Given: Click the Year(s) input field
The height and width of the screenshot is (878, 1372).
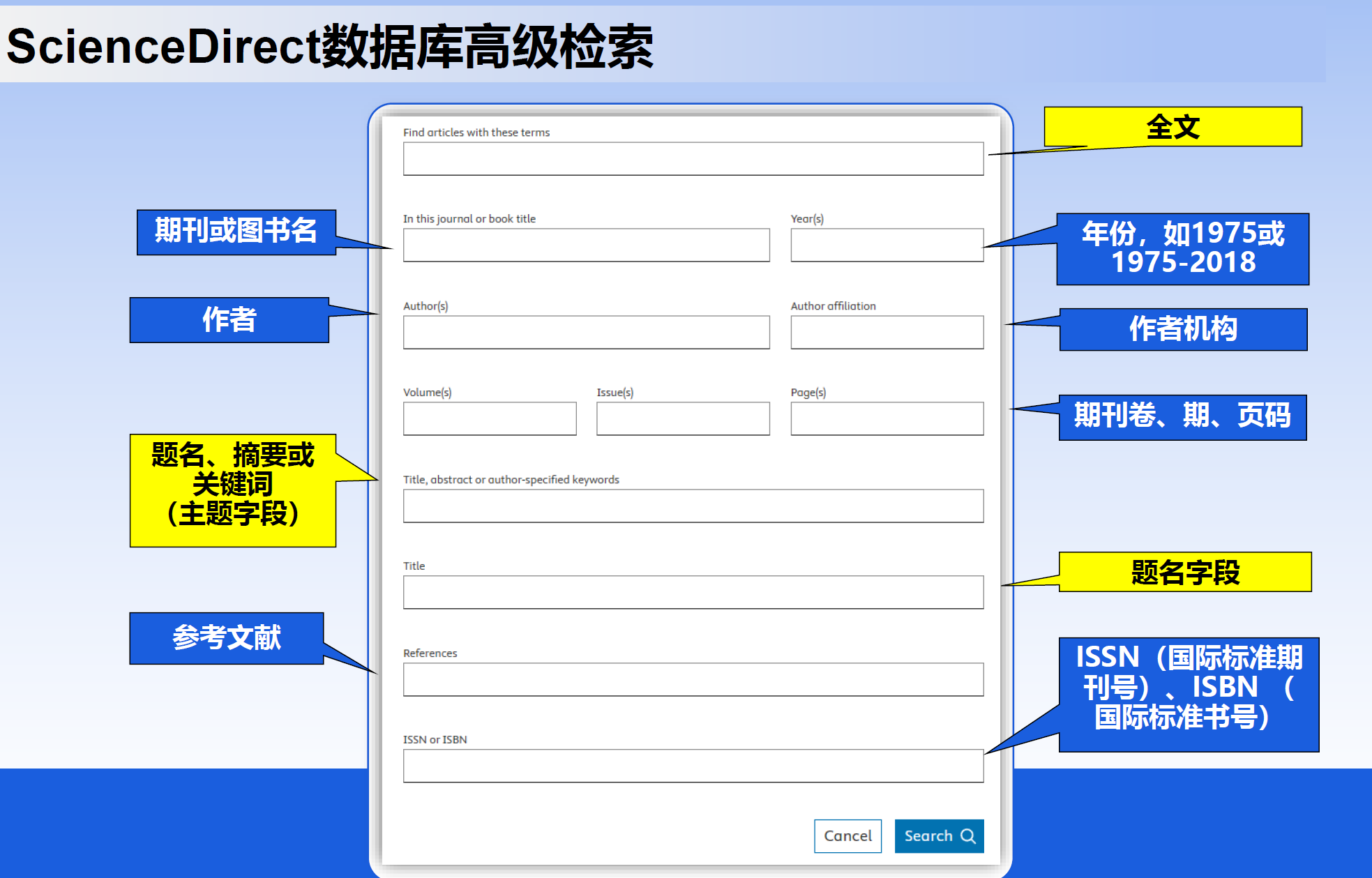Looking at the screenshot, I should click(887, 245).
